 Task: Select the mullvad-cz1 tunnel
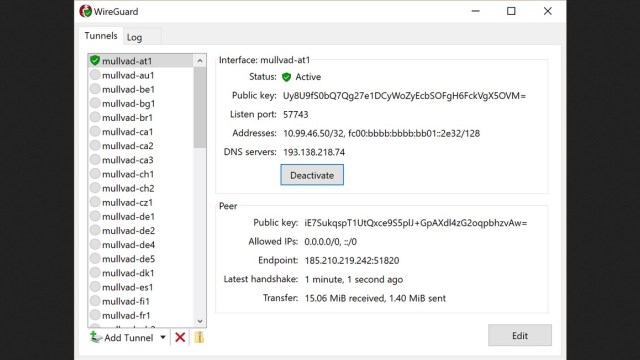click(141, 202)
